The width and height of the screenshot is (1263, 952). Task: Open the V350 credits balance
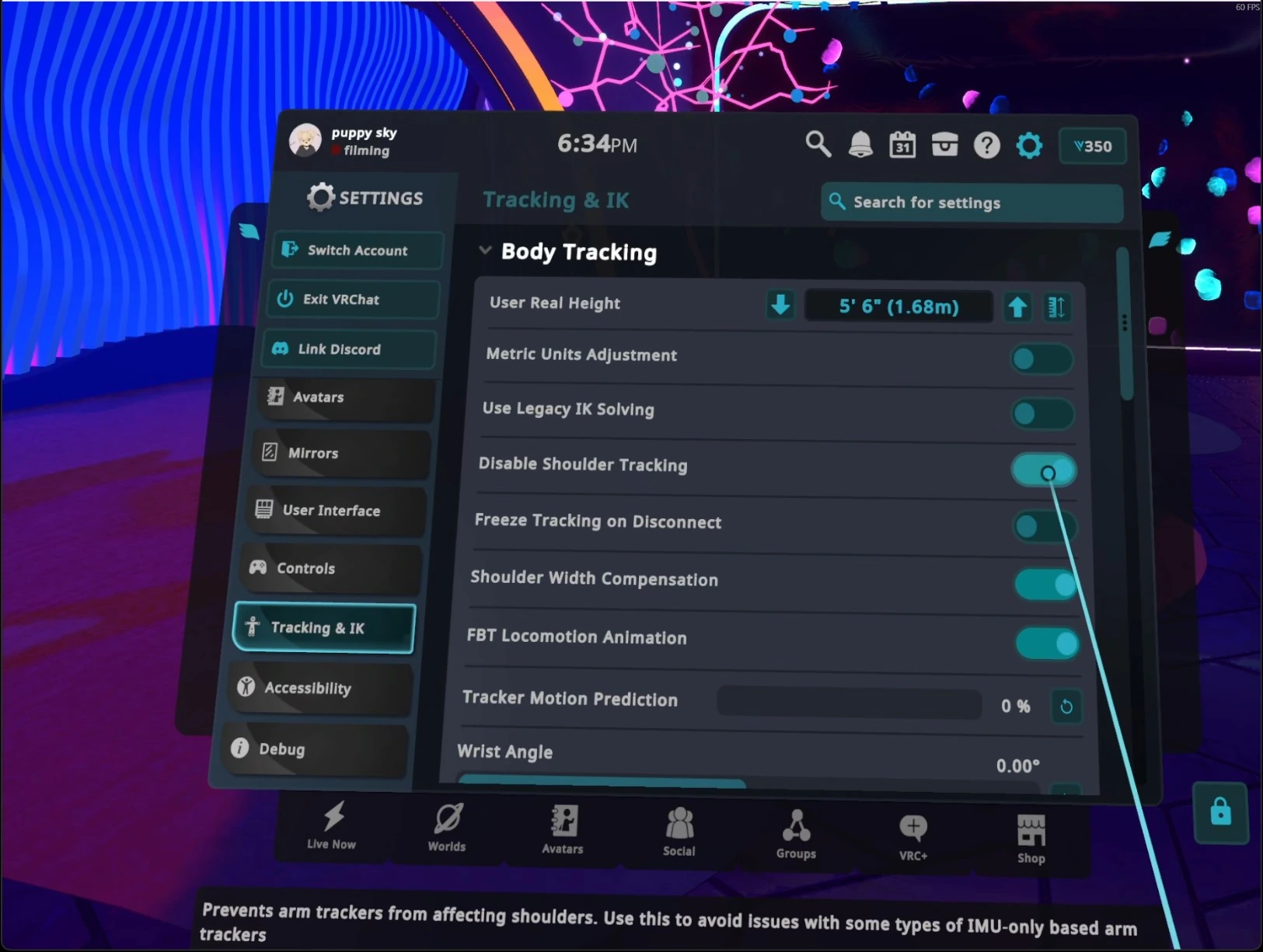(1093, 146)
